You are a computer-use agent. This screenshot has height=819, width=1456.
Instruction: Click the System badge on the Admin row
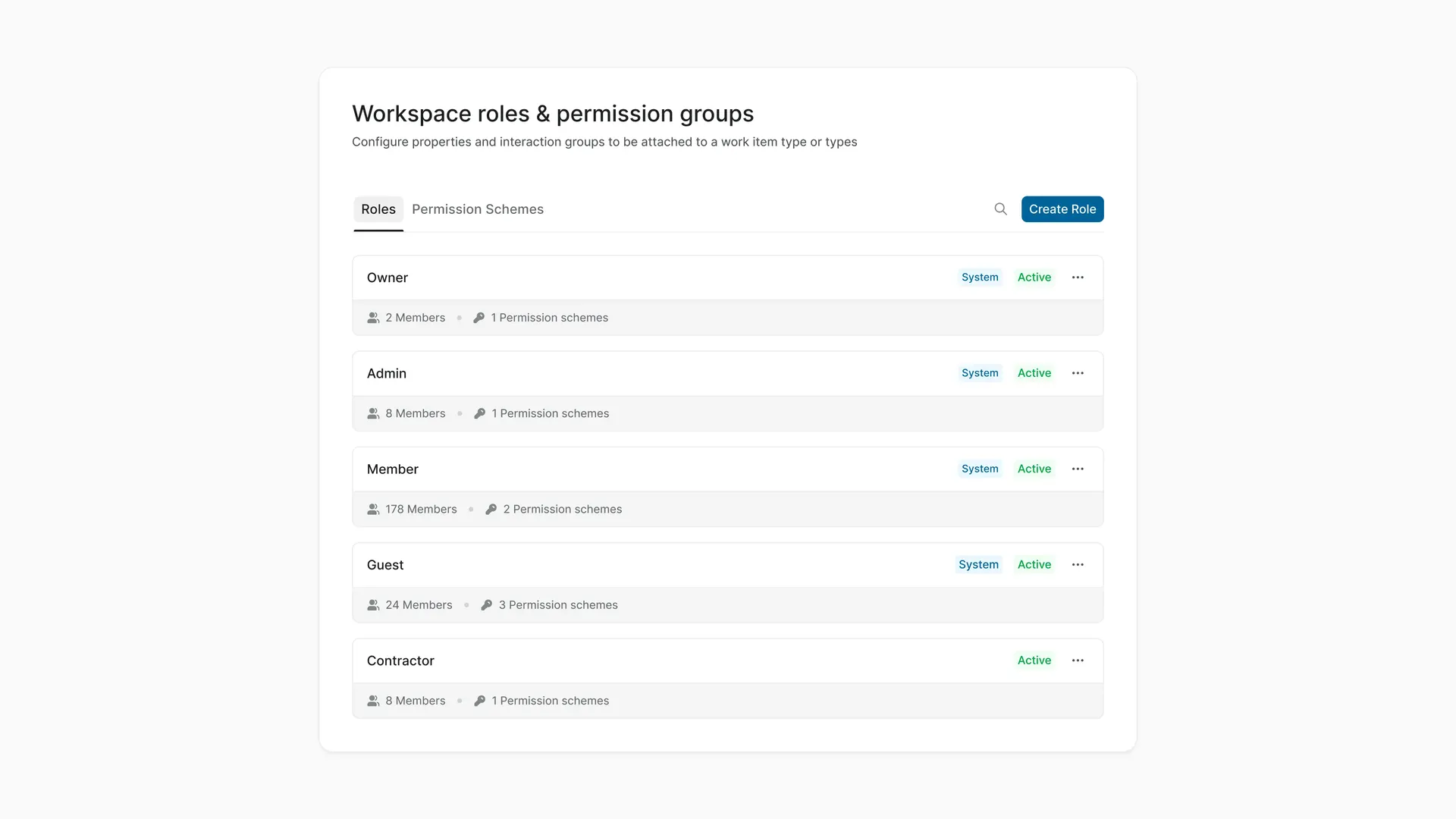980,373
